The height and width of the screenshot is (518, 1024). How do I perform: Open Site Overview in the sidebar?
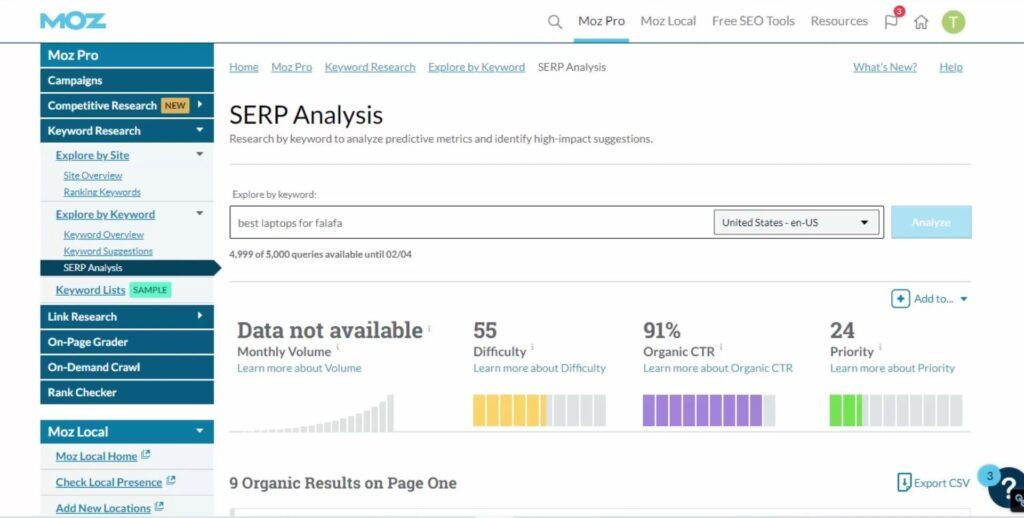[93, 175]
